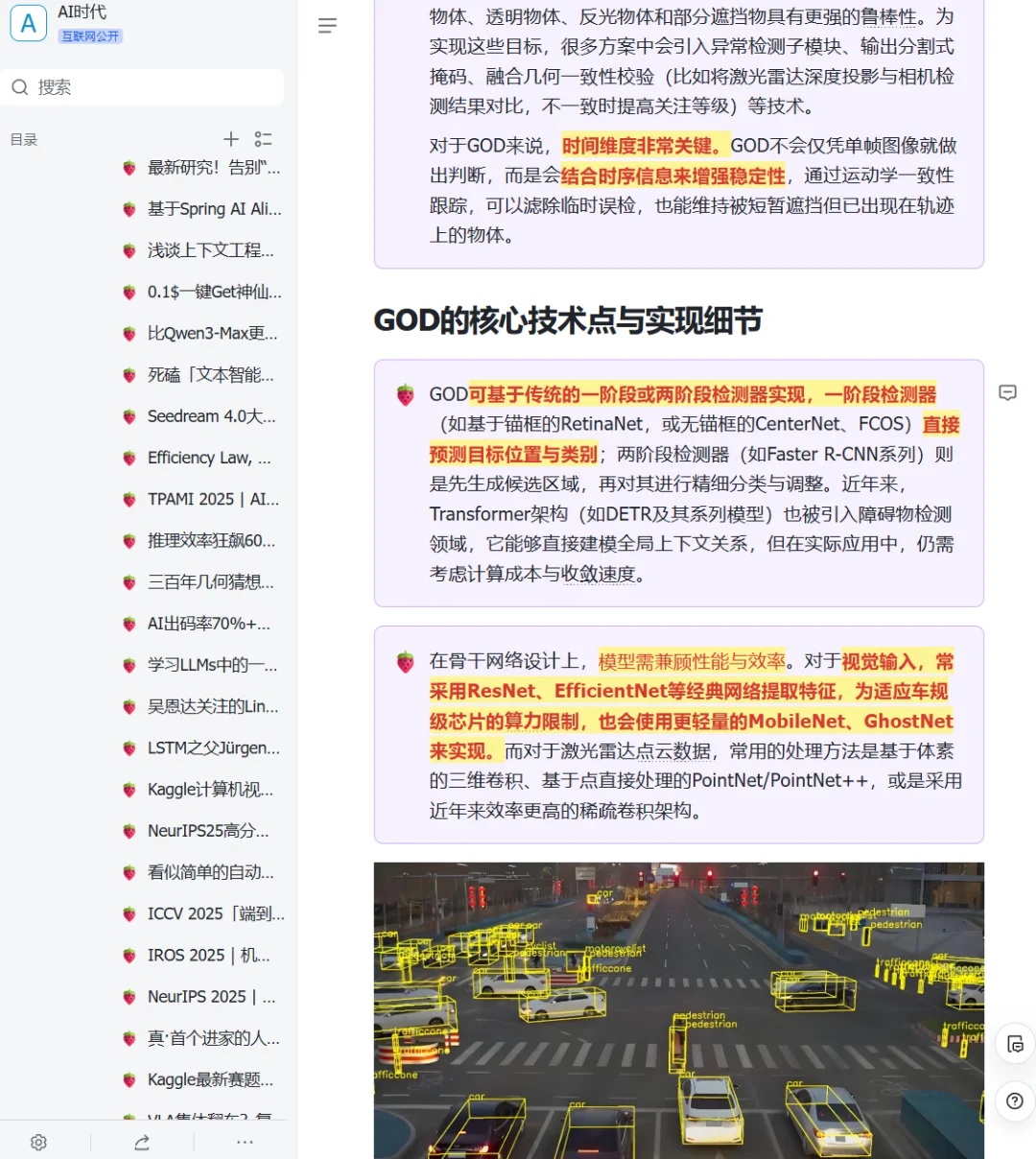Open help via question mark icon

click(1015, 1101)
